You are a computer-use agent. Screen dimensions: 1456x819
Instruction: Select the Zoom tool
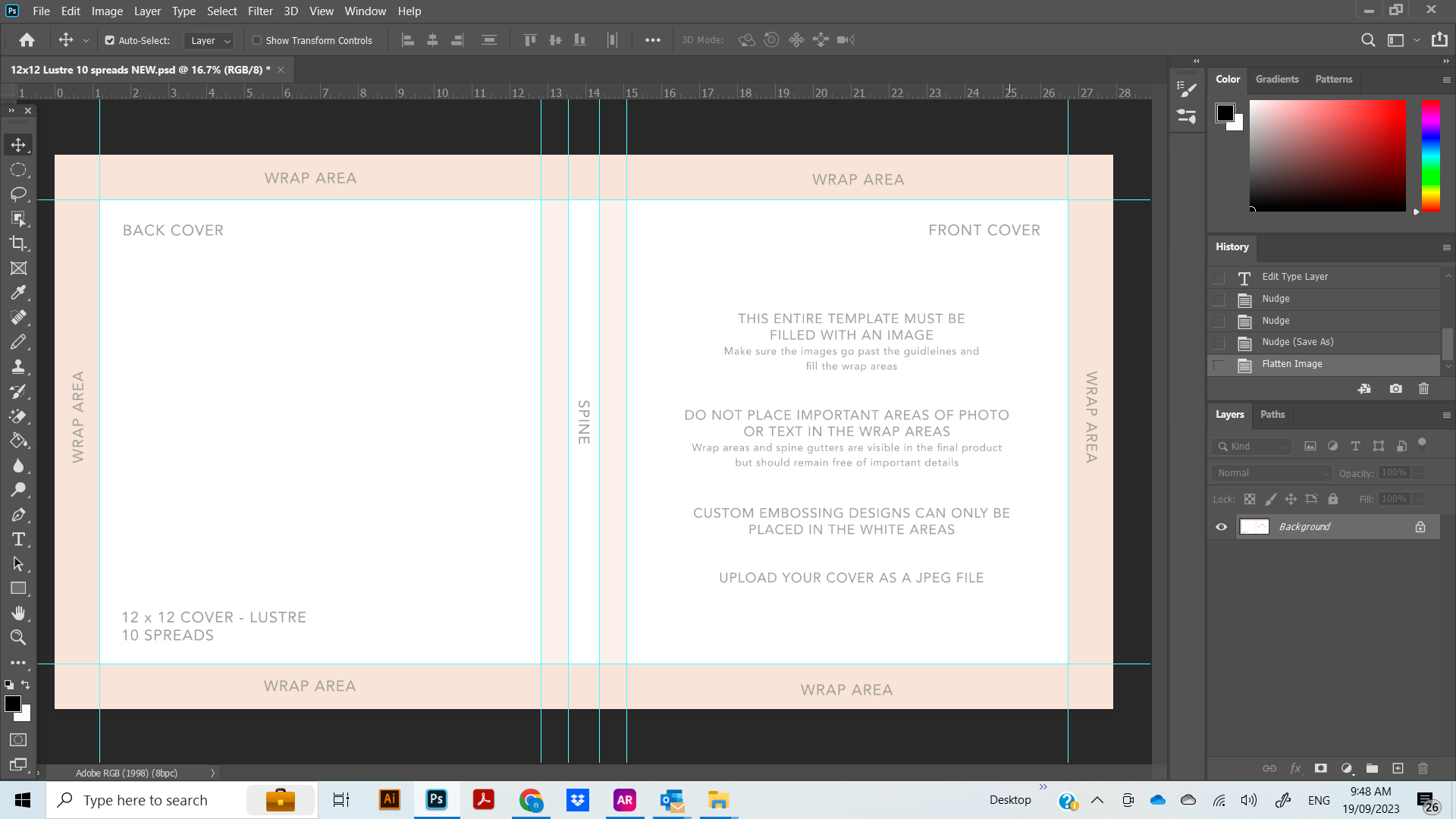click(x=18, y=637)
